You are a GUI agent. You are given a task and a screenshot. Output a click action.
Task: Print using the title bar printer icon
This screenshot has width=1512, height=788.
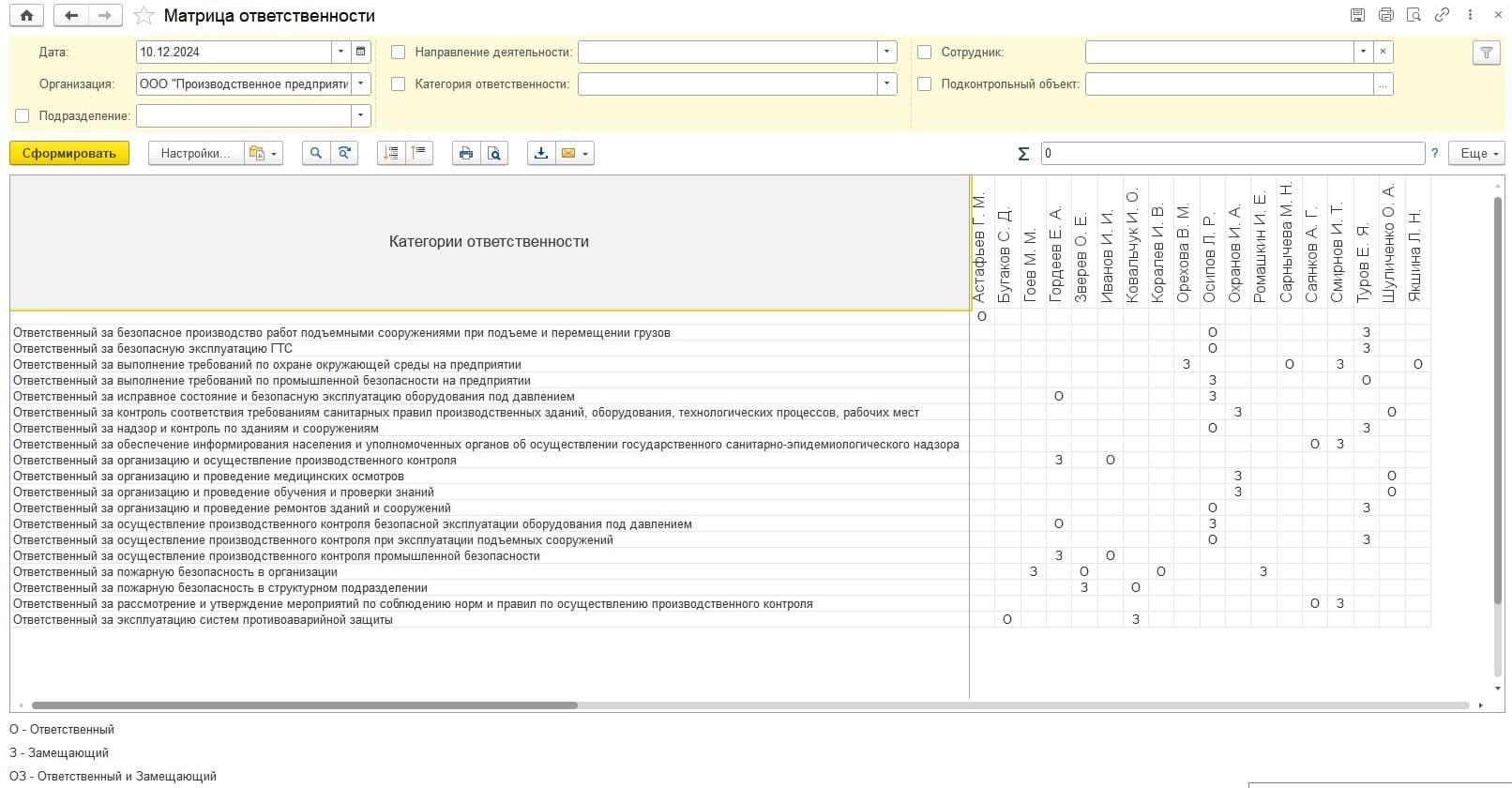[x=1386, y=15]
